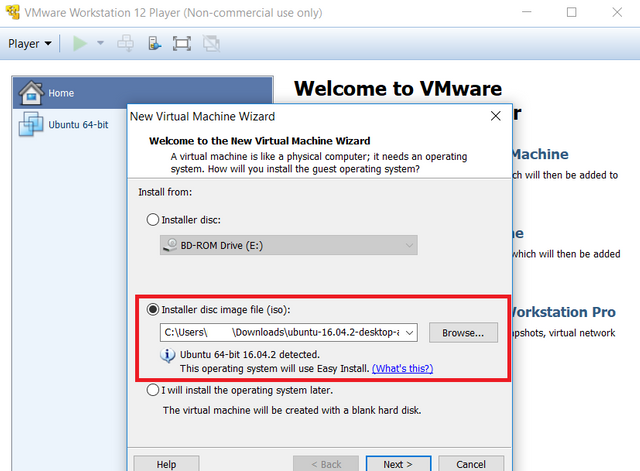The image size is (640, 471).
Task: Open the Player menu
Action: click(30, 44)
